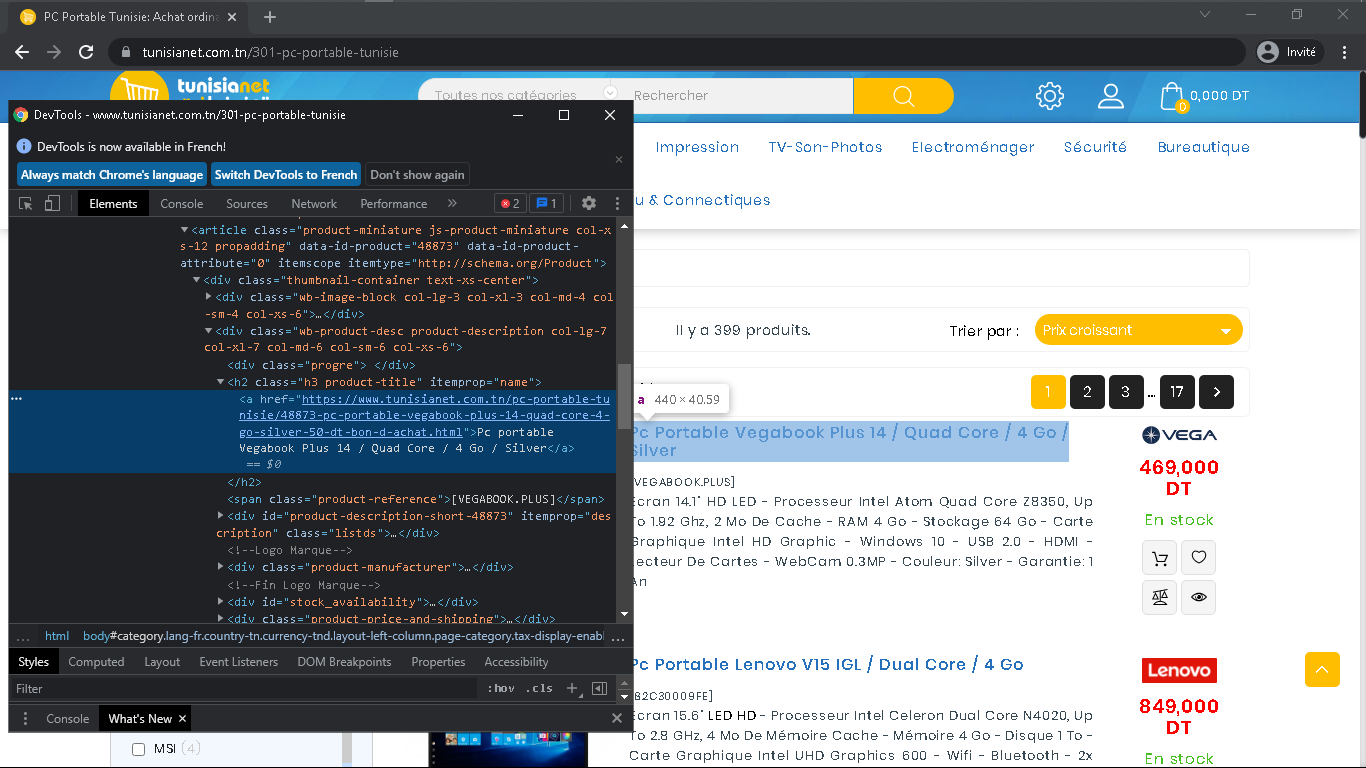1366x768 pixels.
Task: Open the DevTools drawer kebab menu
Action: (x=26, y=718)
